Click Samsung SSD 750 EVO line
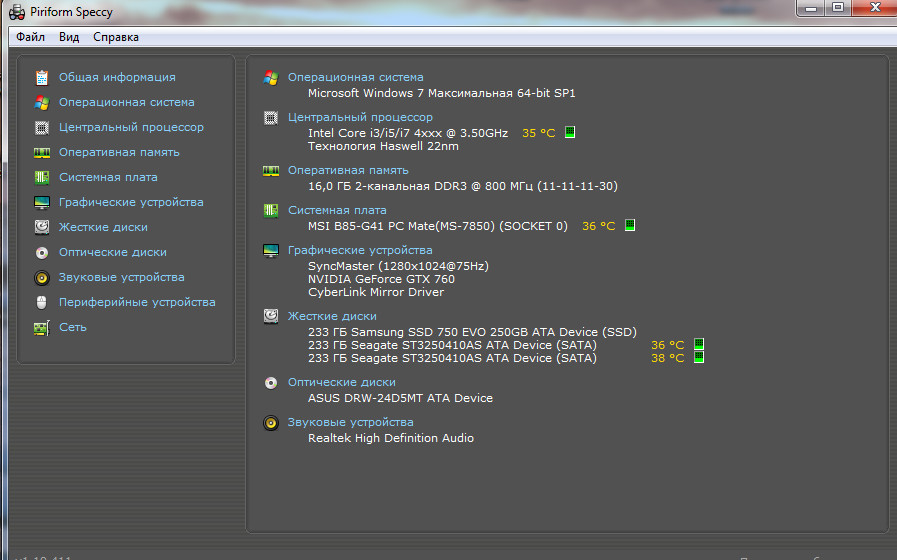Image resolution: width=897 pixels, height=560 pixels. tap(472, 332)
